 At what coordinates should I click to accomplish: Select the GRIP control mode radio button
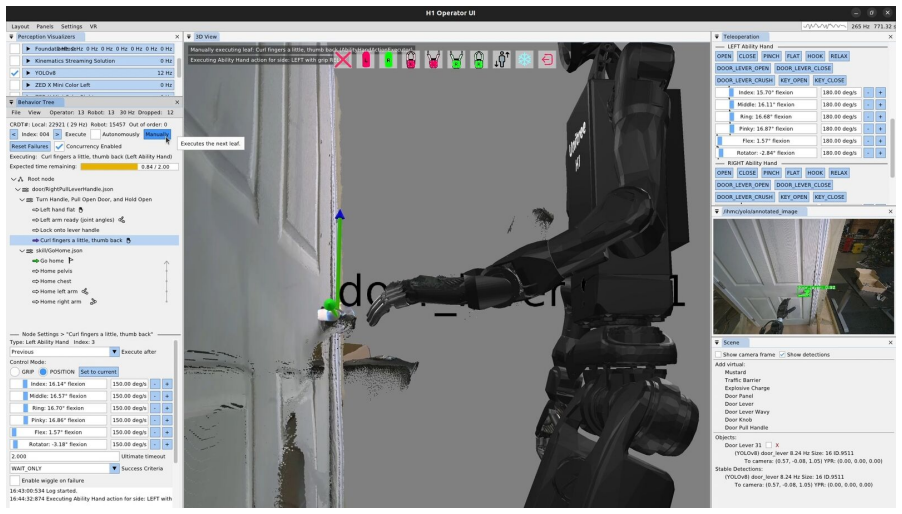(x=15, y=372)
